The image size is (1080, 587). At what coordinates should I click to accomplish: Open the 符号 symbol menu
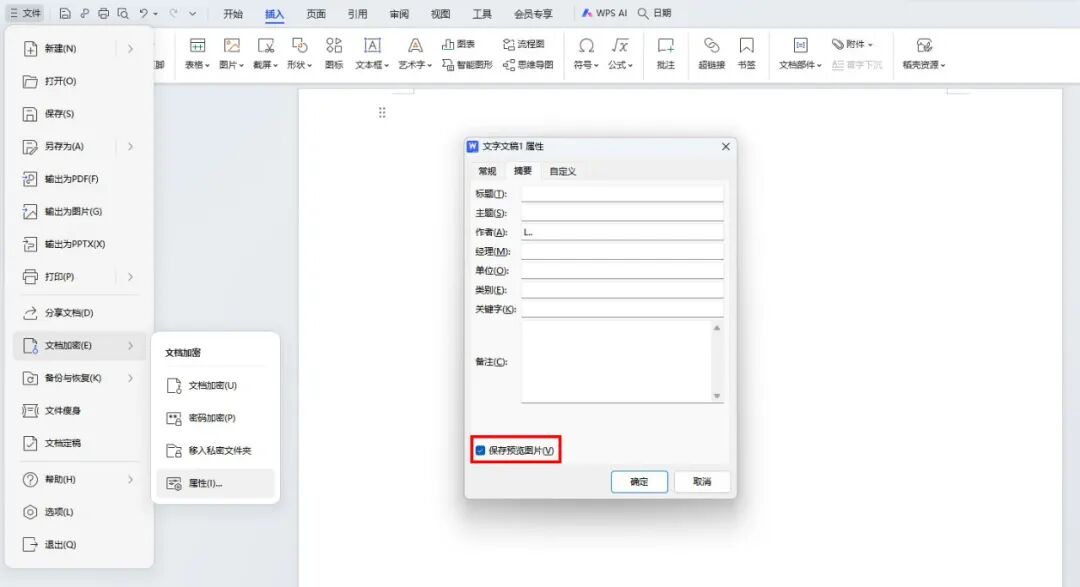586,54
